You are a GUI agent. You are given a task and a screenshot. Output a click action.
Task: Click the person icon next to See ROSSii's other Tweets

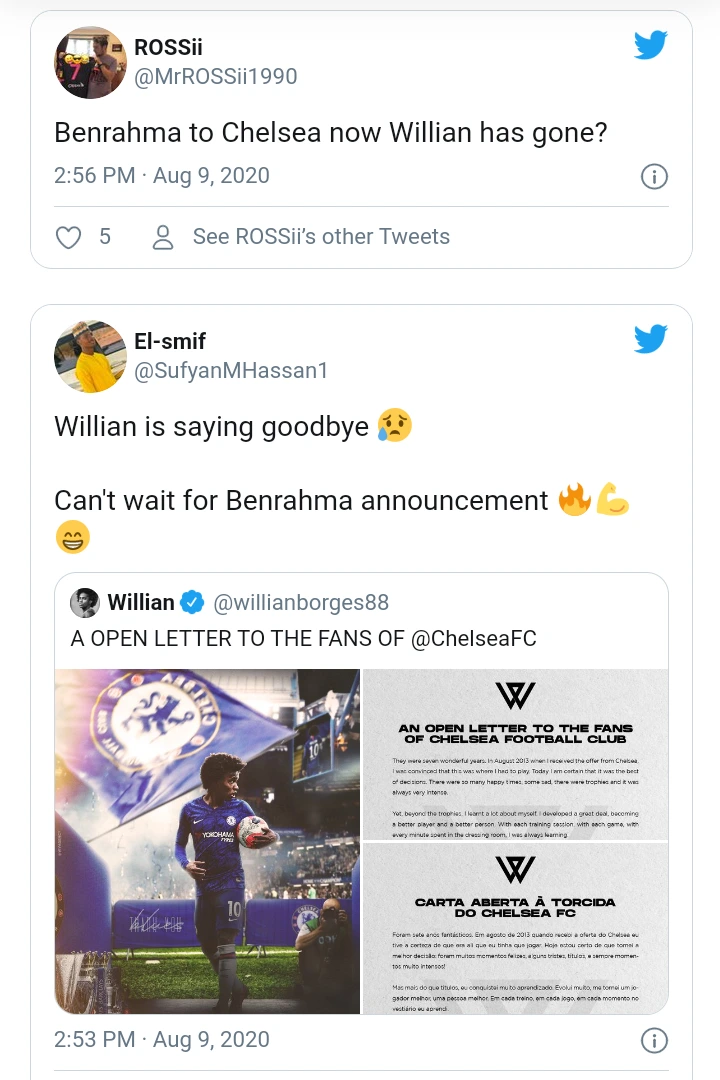coord(163,237)
